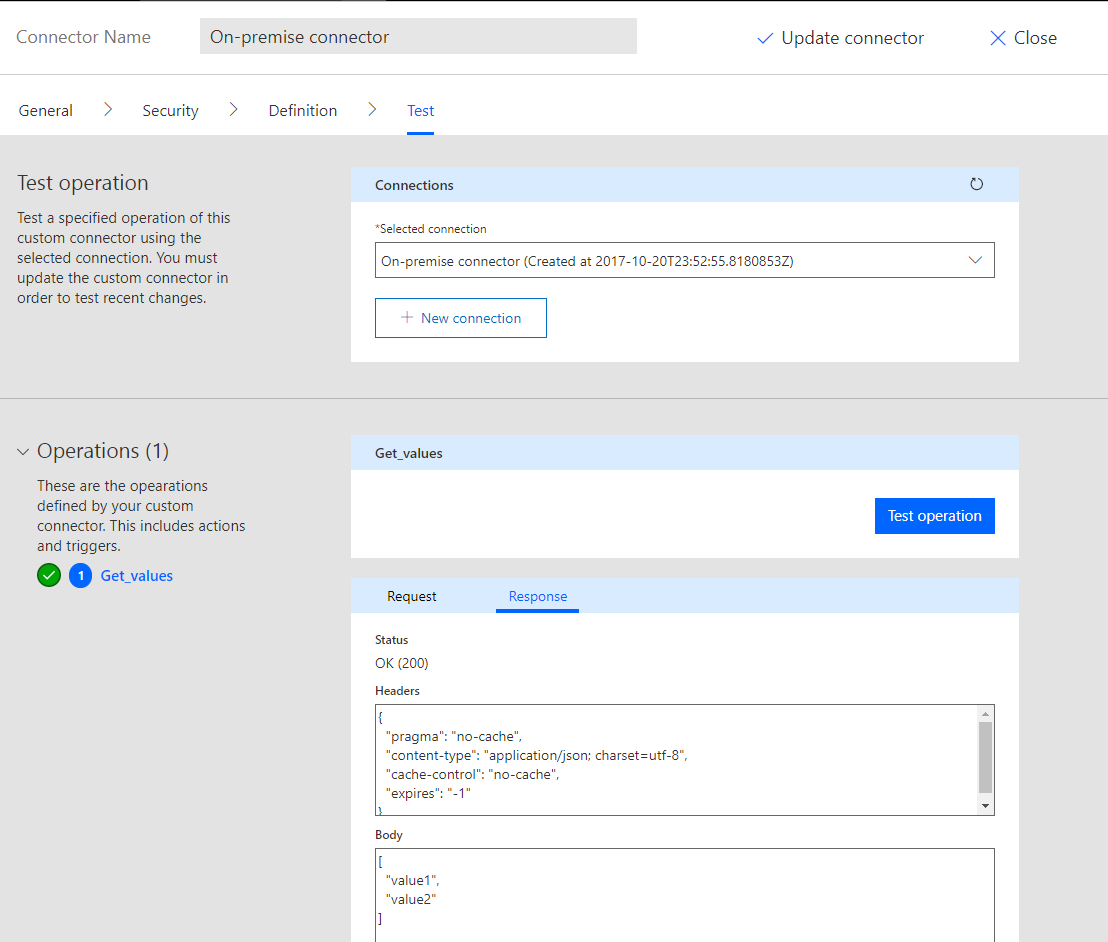Click the plus icon in New connection
1108x942 pixels.
pyautogui.click(x=407, y=318)
